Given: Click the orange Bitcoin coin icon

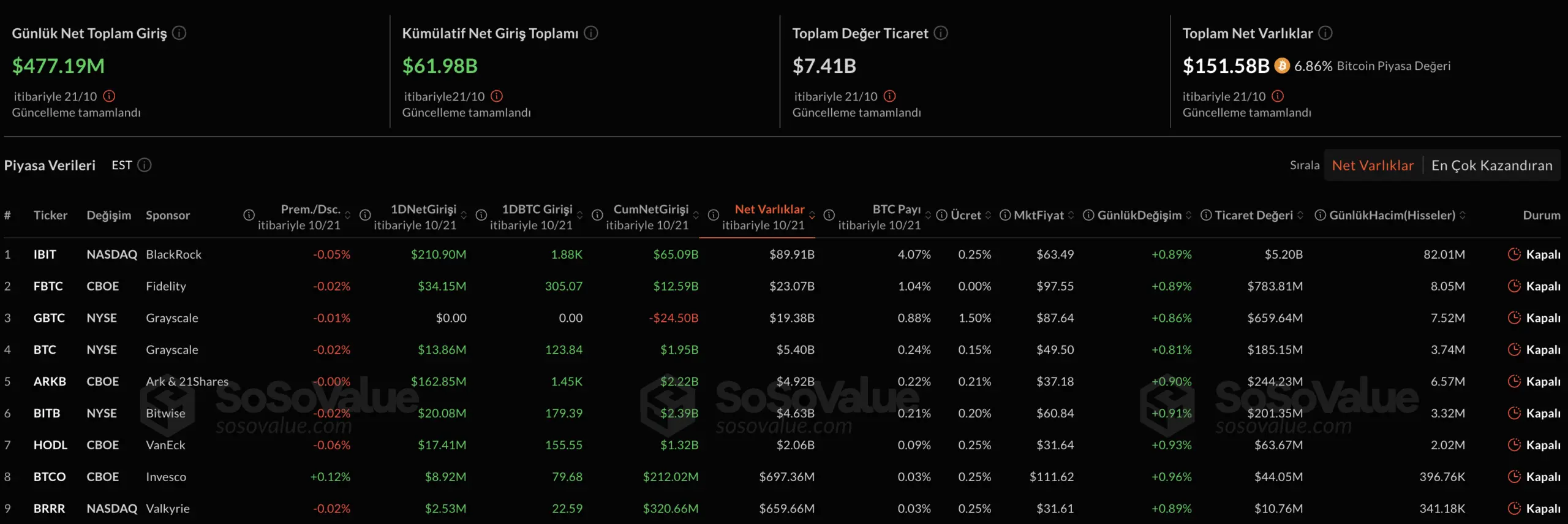Looking at the screenshot, I should coord(1282,66).
